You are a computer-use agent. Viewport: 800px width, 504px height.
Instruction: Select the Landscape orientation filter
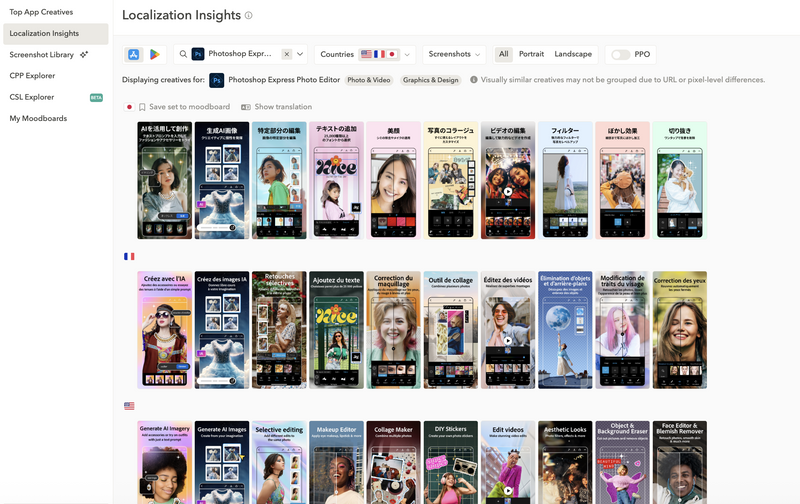(573, 54)
